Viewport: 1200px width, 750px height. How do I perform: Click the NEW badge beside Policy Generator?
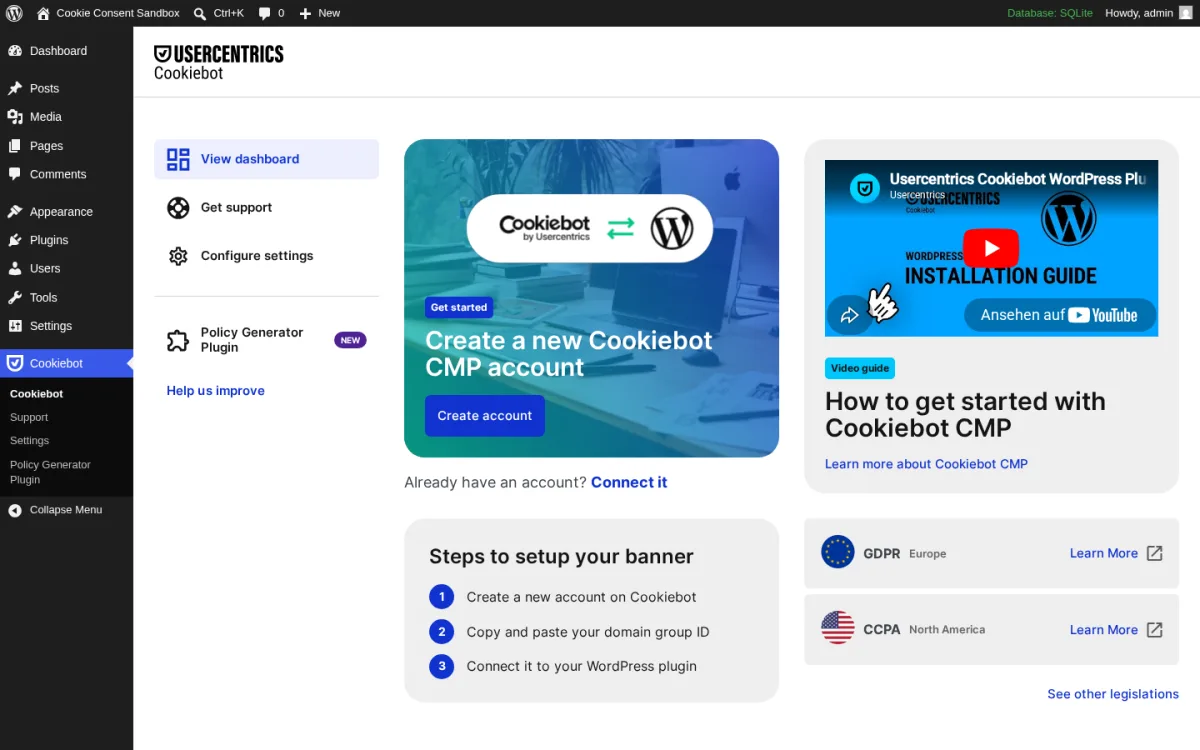coord(350,340)
